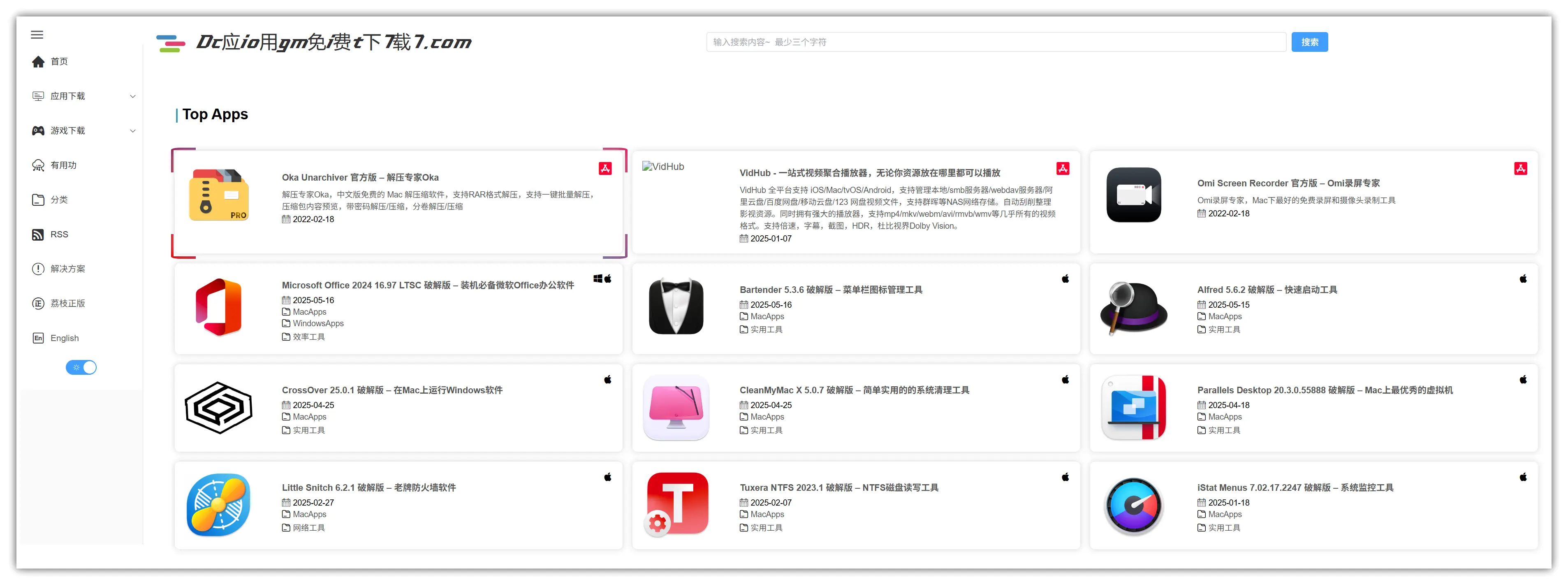Image resolution: width=1568 pixels, height=585 pixels.
Task: Click the CrossOver app icon
Action: (x=218, y=408)
